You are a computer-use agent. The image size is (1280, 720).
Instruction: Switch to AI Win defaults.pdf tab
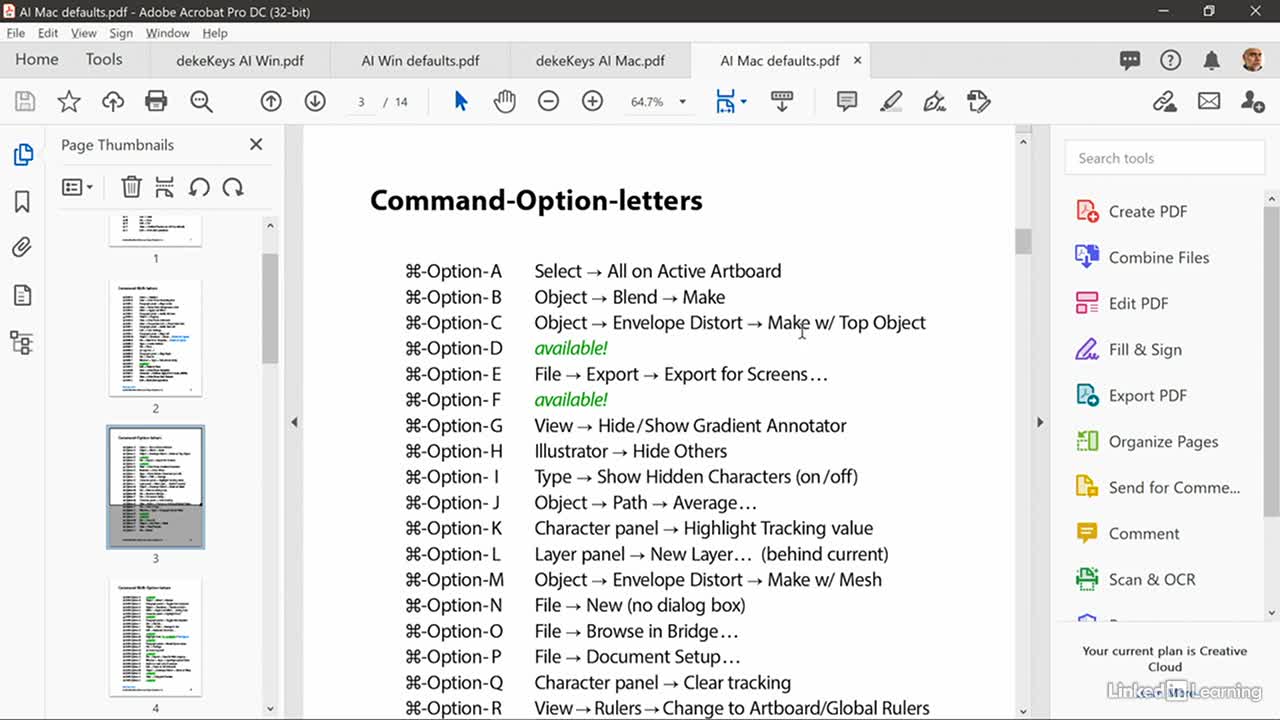[420, 61]
